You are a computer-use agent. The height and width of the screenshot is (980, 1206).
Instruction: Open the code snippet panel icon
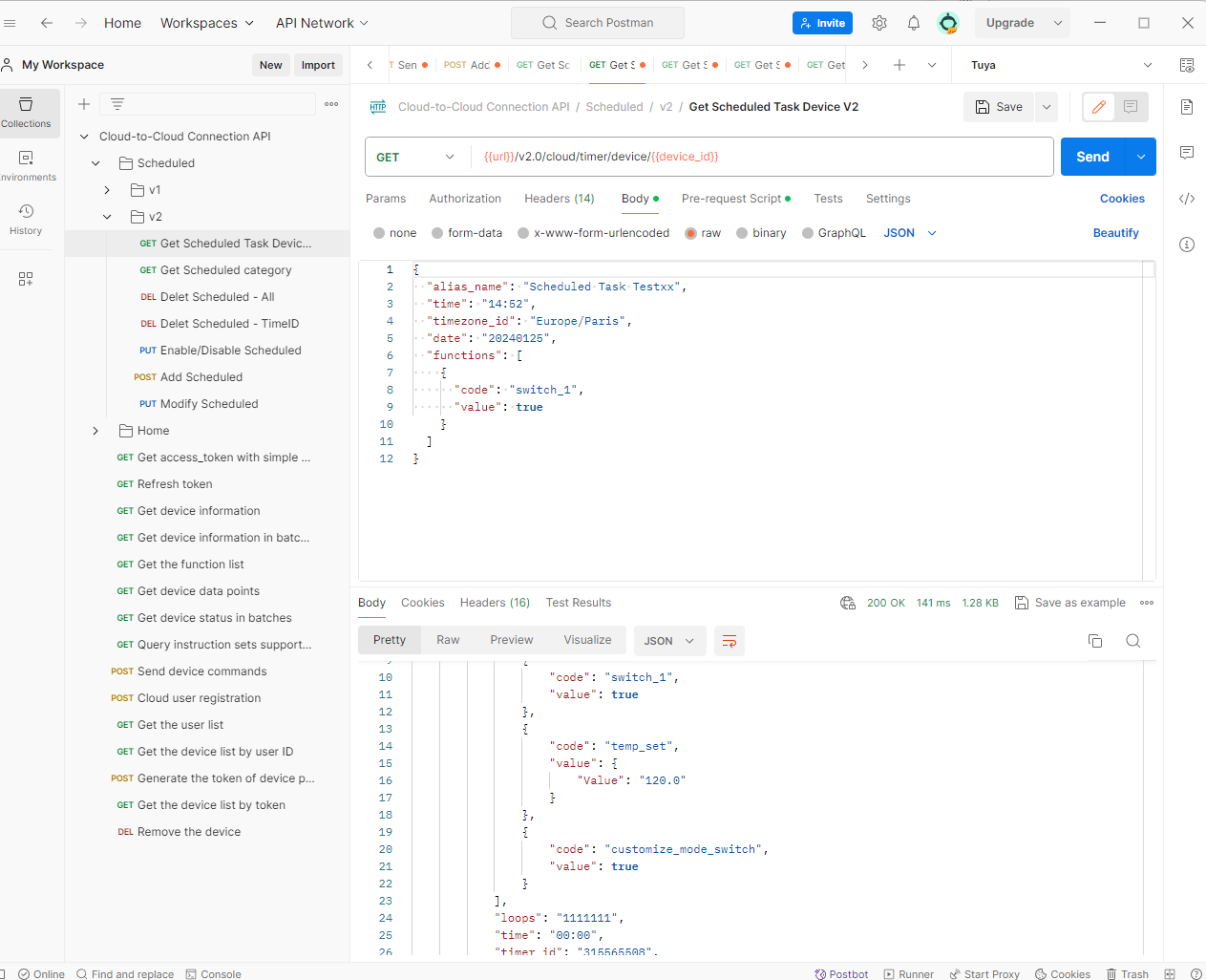1187,199
